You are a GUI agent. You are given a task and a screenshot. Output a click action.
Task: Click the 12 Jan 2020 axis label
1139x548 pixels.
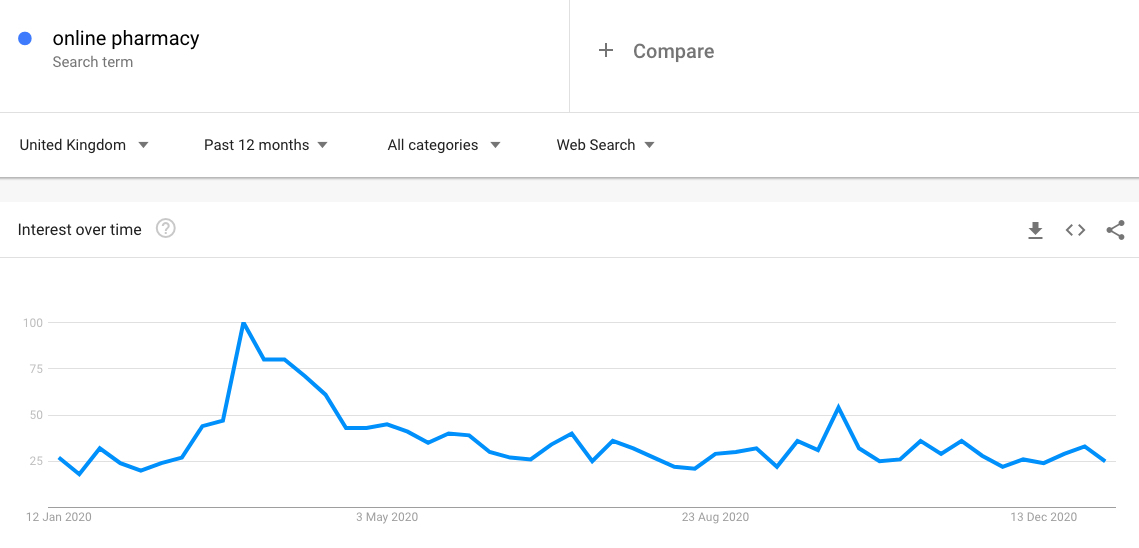click(x=60, y=517)
